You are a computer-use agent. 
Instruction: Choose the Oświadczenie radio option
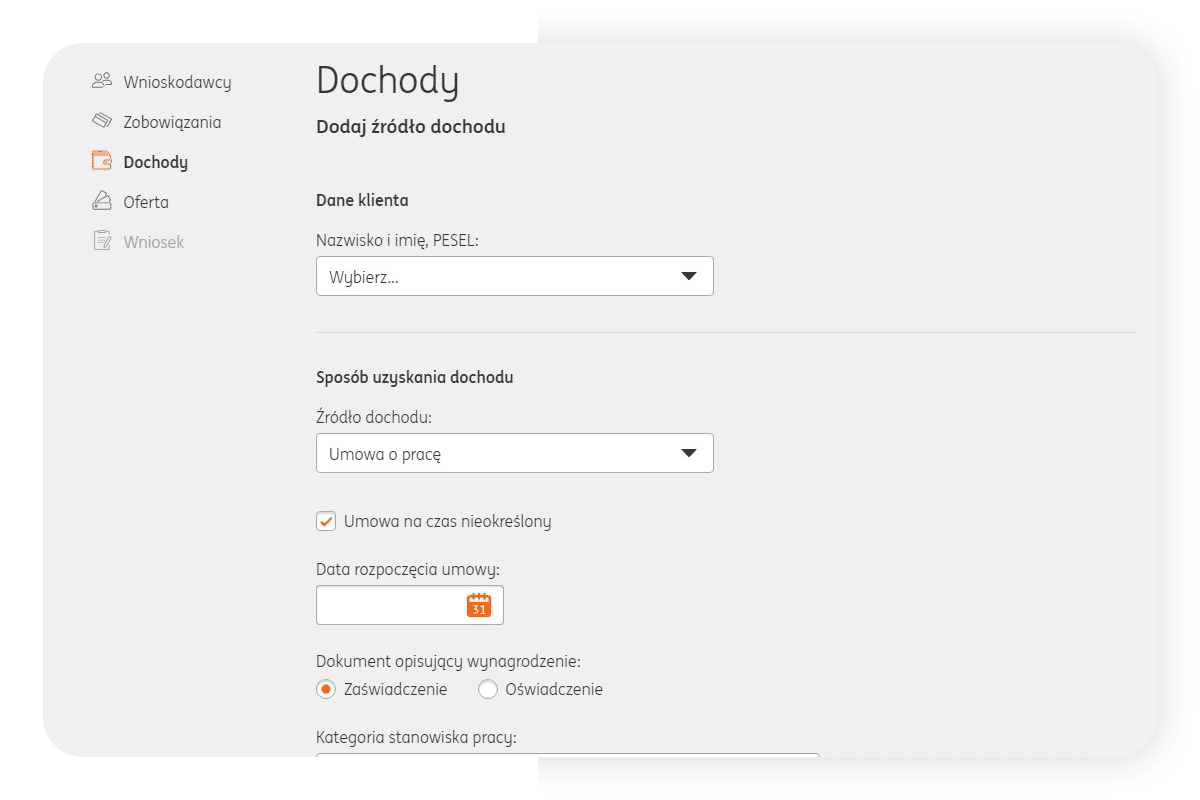(x=488, y=689)
